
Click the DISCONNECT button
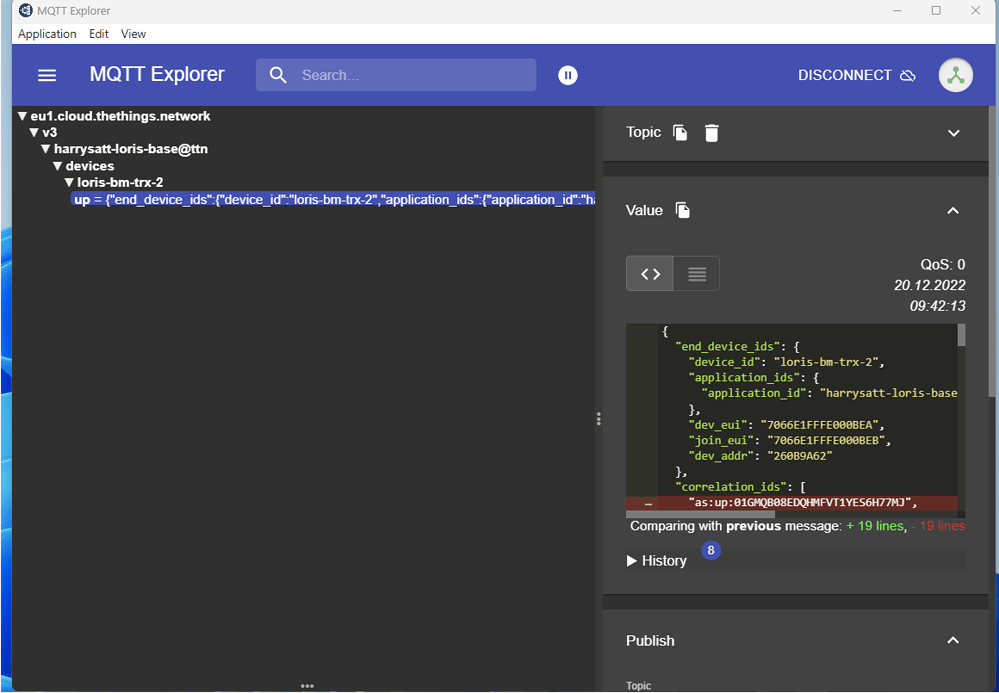(856, 75)
